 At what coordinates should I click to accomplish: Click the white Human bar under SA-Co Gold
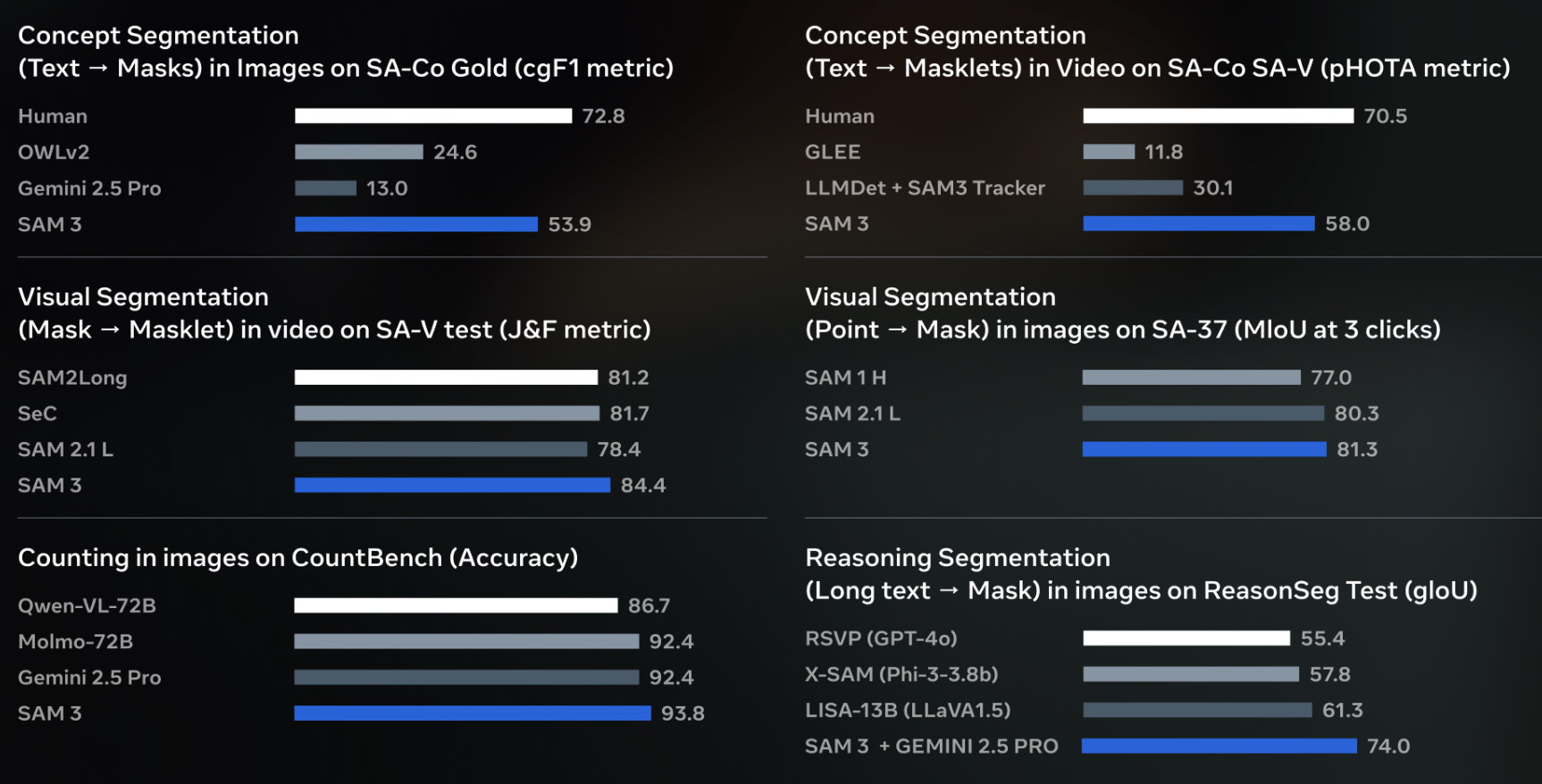click(x=433, y=116)
